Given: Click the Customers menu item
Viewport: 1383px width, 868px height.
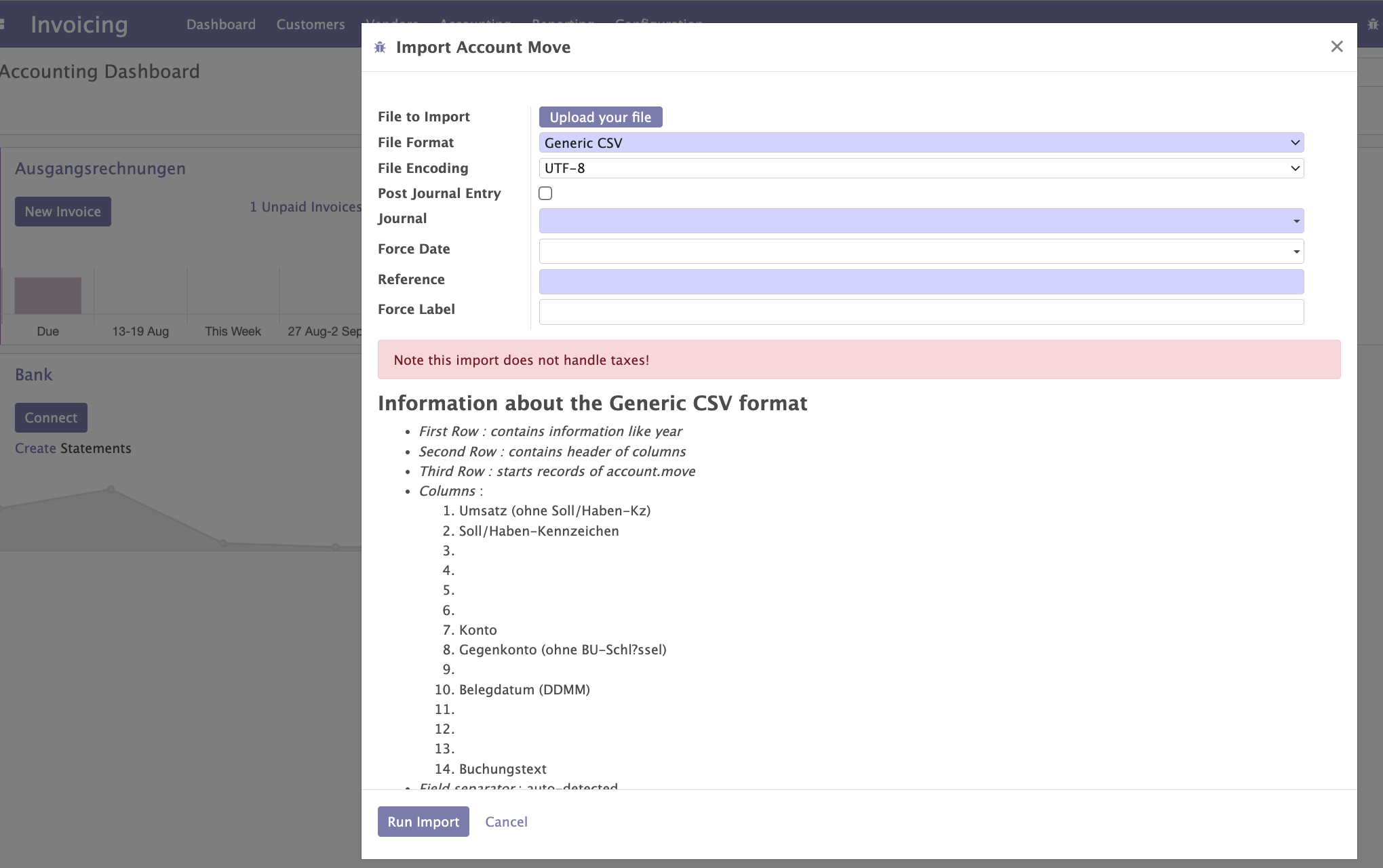Looking at the screenshot, I should point(310,23).
